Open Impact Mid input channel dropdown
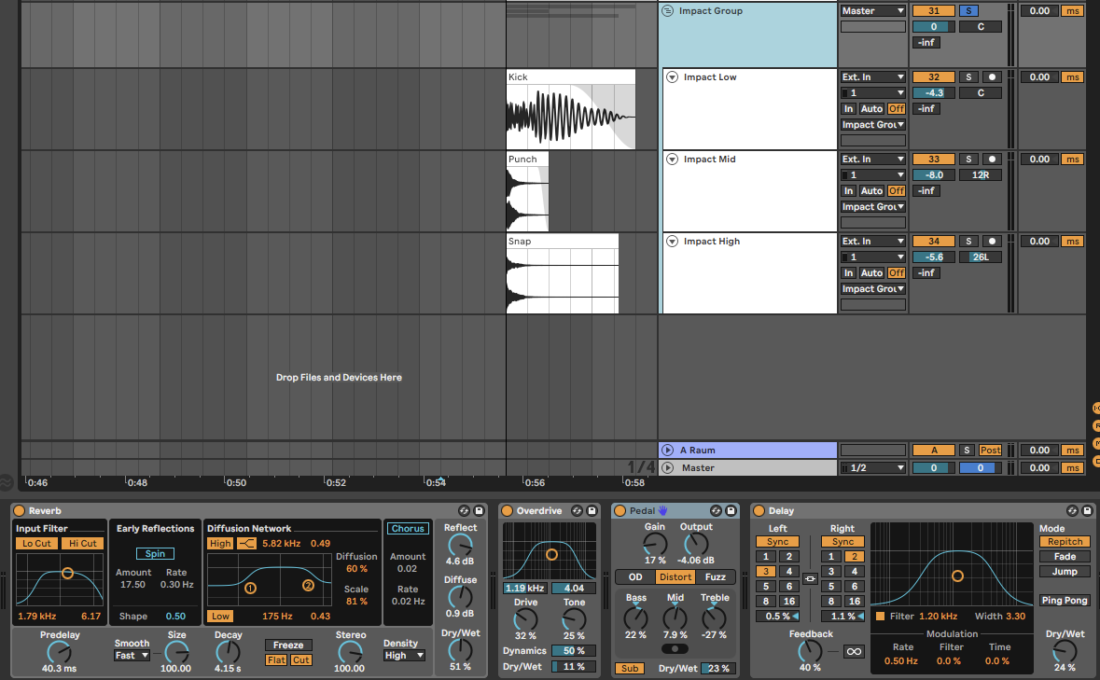 tap(873, 175)
